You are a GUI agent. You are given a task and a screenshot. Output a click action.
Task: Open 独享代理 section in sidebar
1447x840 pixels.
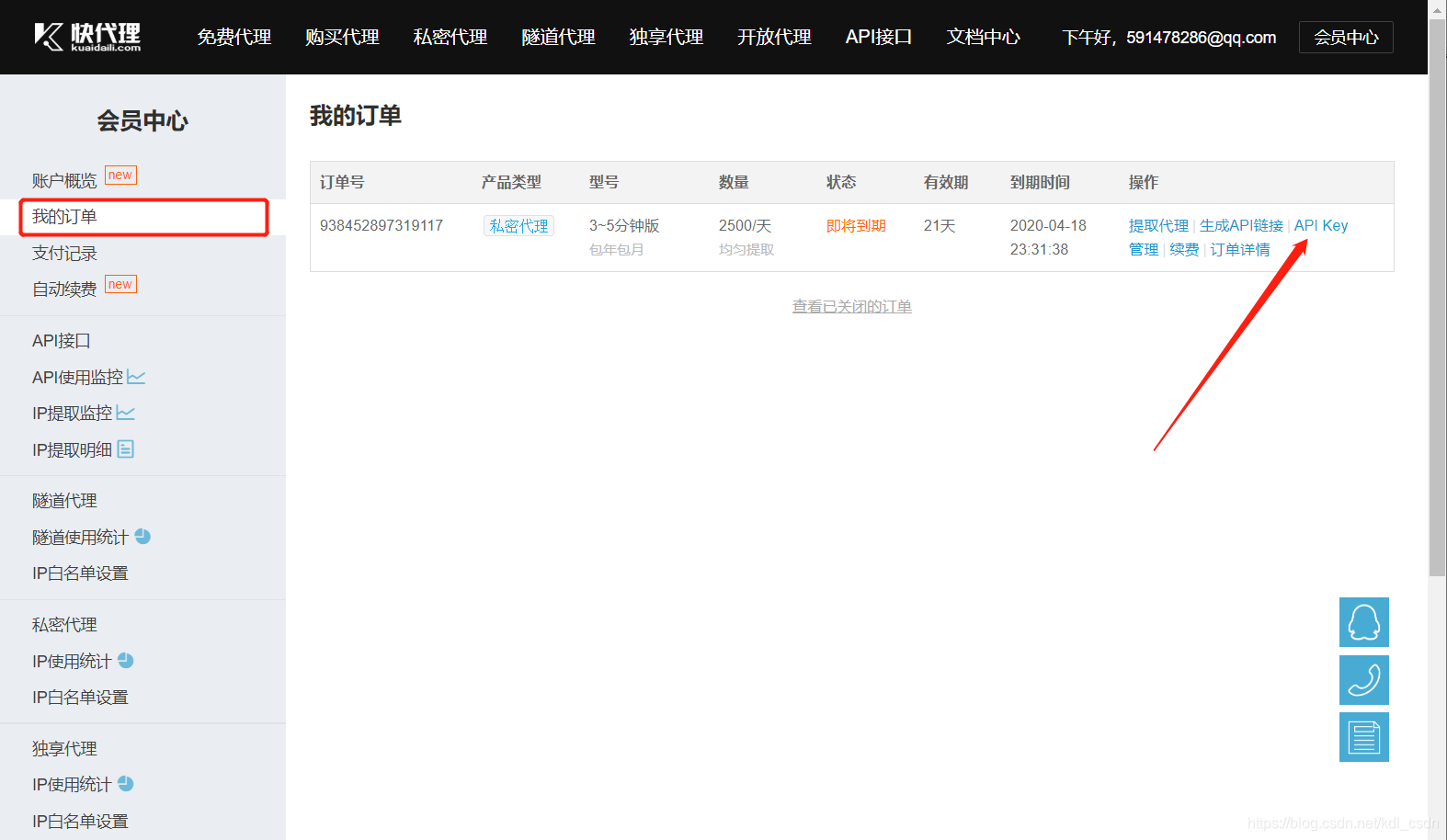pyautogui.click(x=64, y=749)
